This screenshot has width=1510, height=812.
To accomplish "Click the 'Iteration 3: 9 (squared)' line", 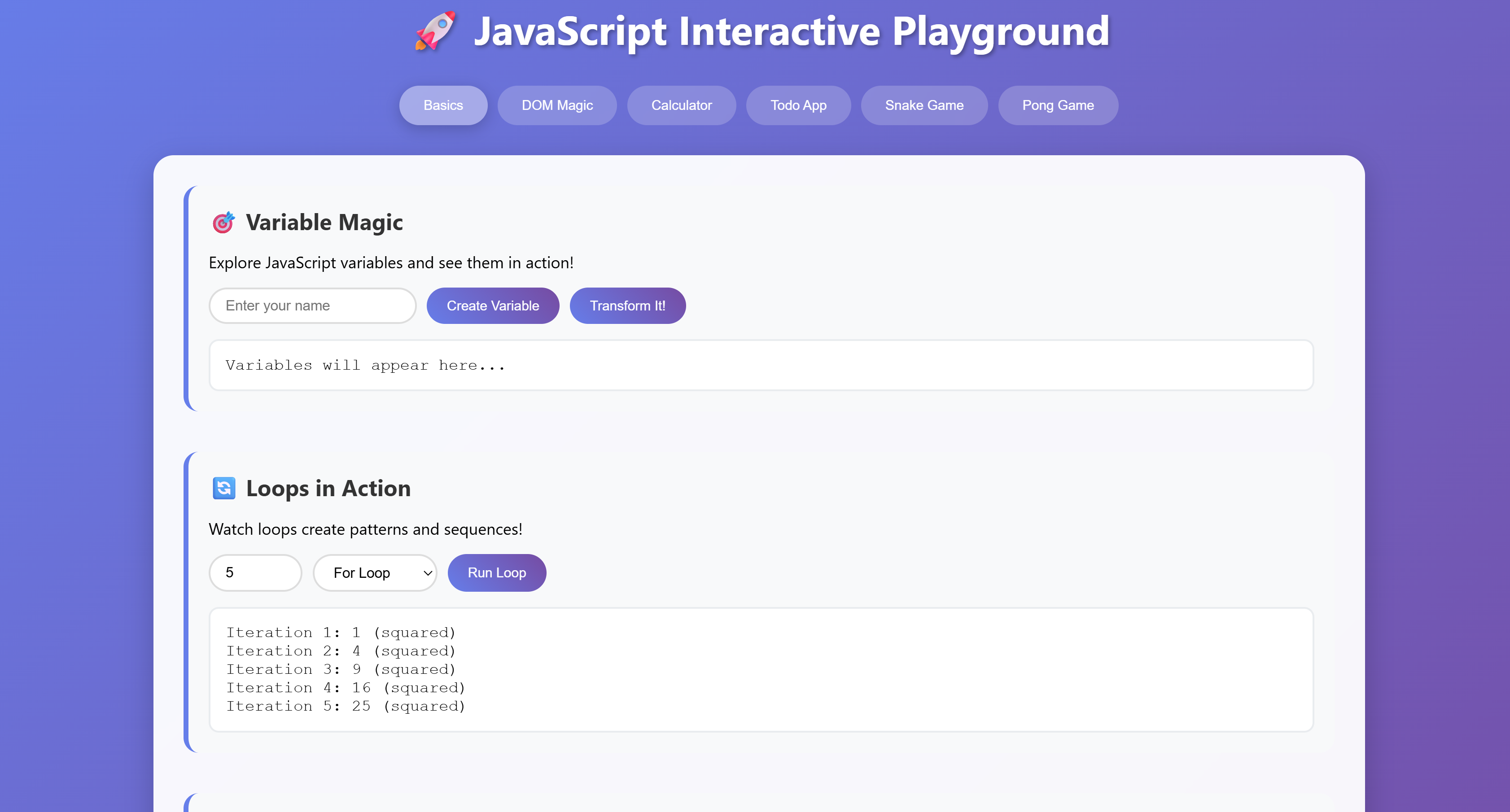I will coord(341,669).
